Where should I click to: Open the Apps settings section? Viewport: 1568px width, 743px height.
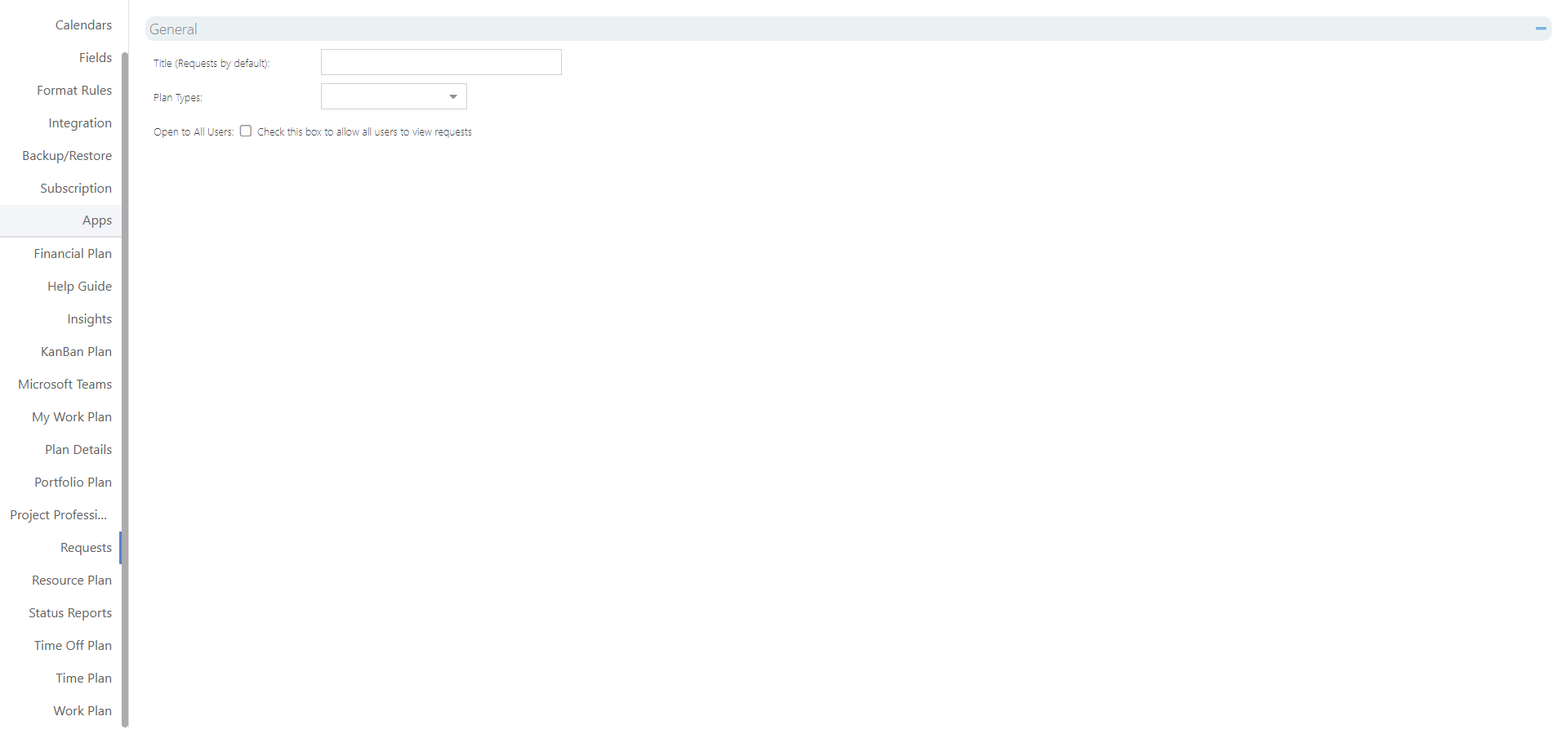point(96,220)
